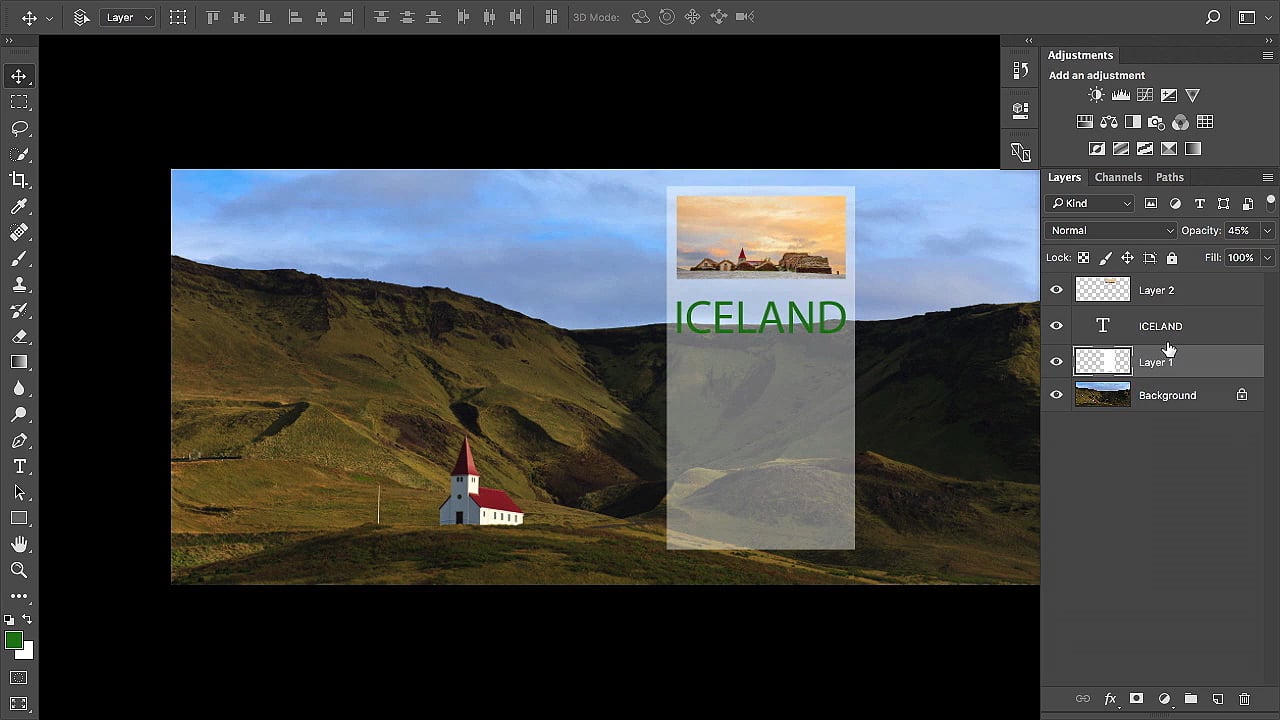Hide the Layer 2 layer
Screen dimensions: 1280x720
coord(1056,290)
